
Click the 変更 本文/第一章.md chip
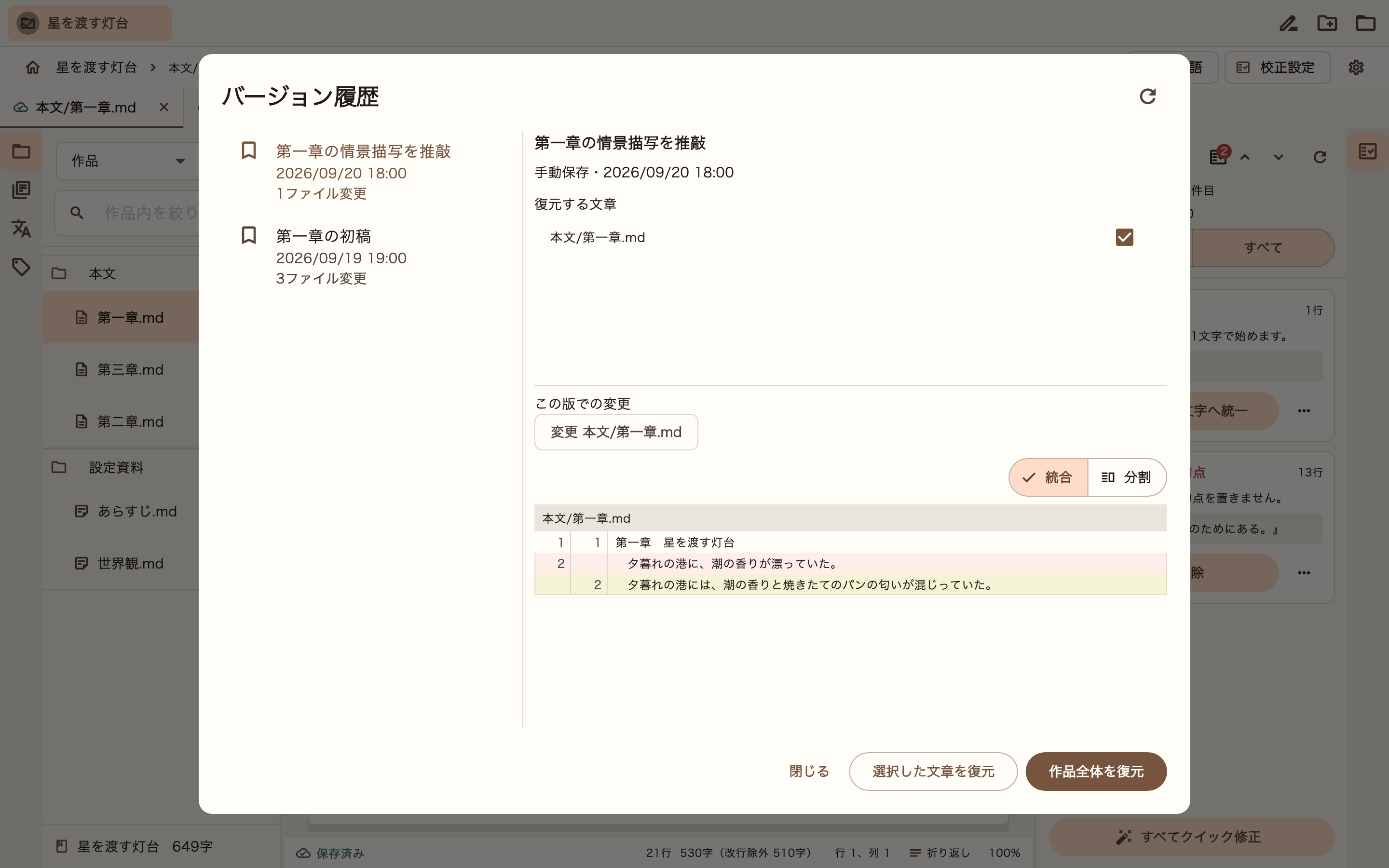point(616,432)
